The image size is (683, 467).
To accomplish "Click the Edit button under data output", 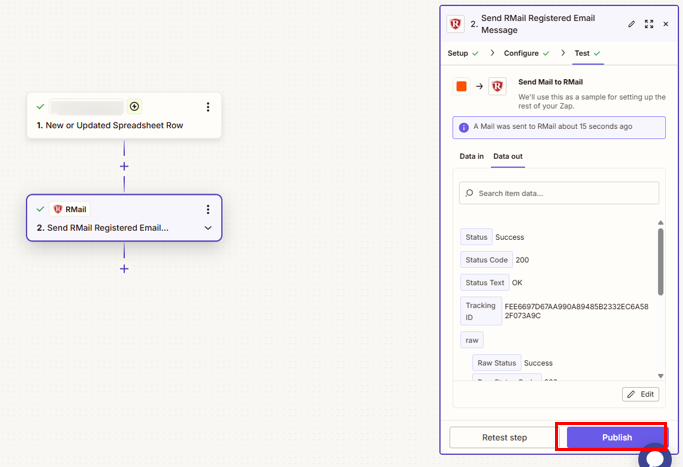I will [x=640, y=394].
